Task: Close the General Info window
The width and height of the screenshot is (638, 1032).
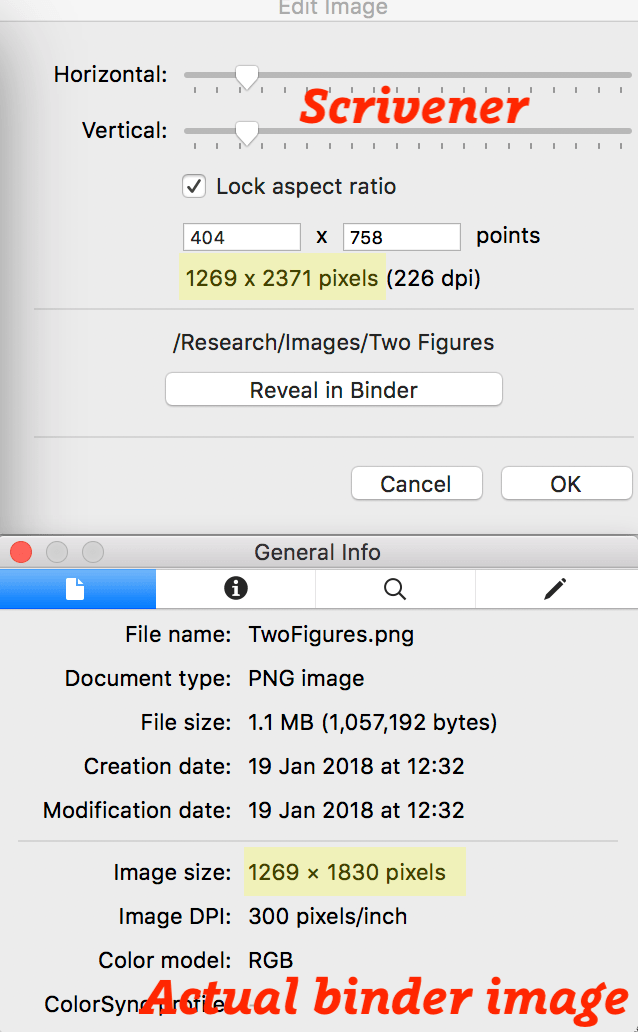Action: click(21, 552)
